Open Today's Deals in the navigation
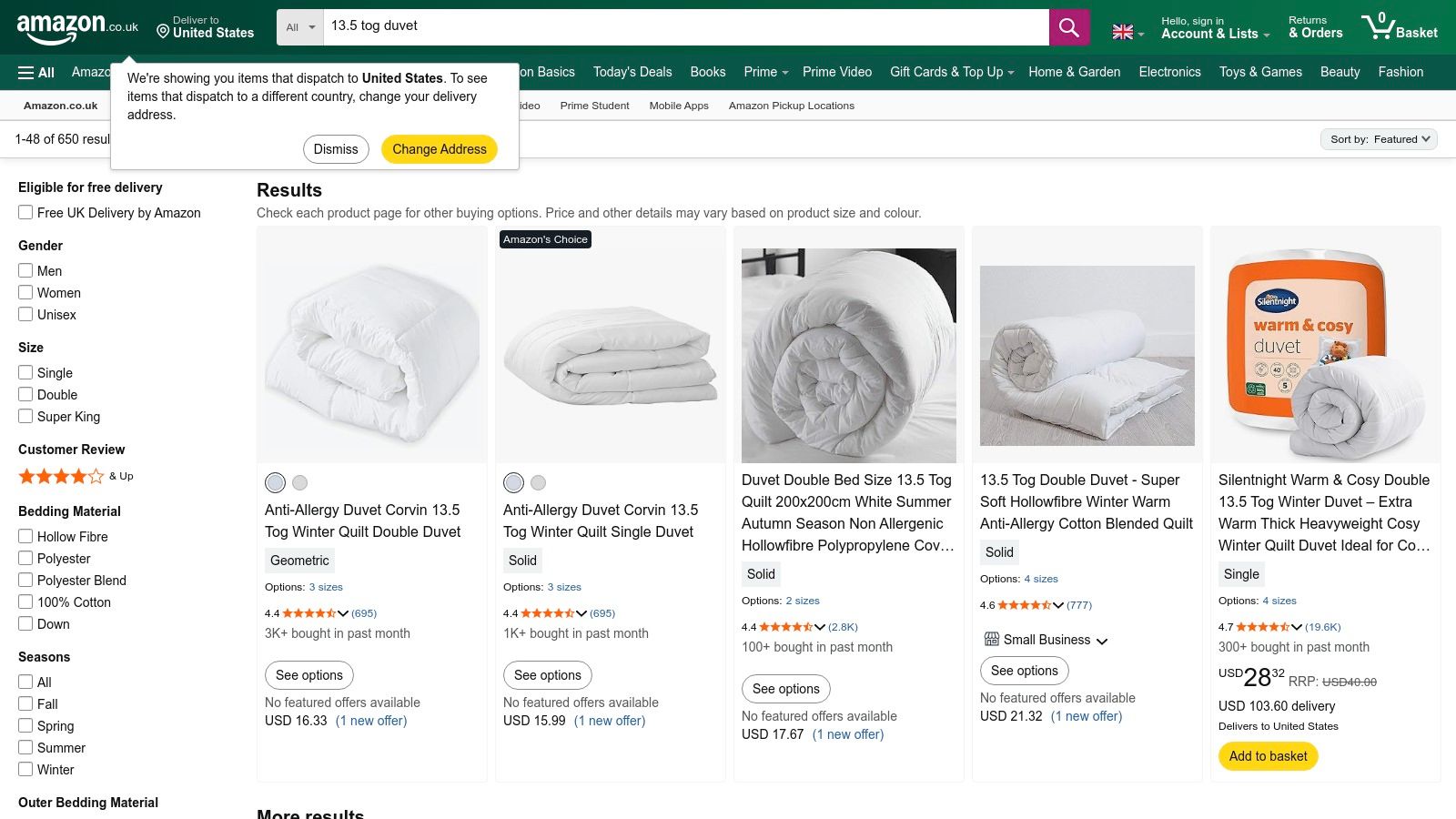Image resolution: width=1456 pixels, height=819 pixels. coord(632,72)
